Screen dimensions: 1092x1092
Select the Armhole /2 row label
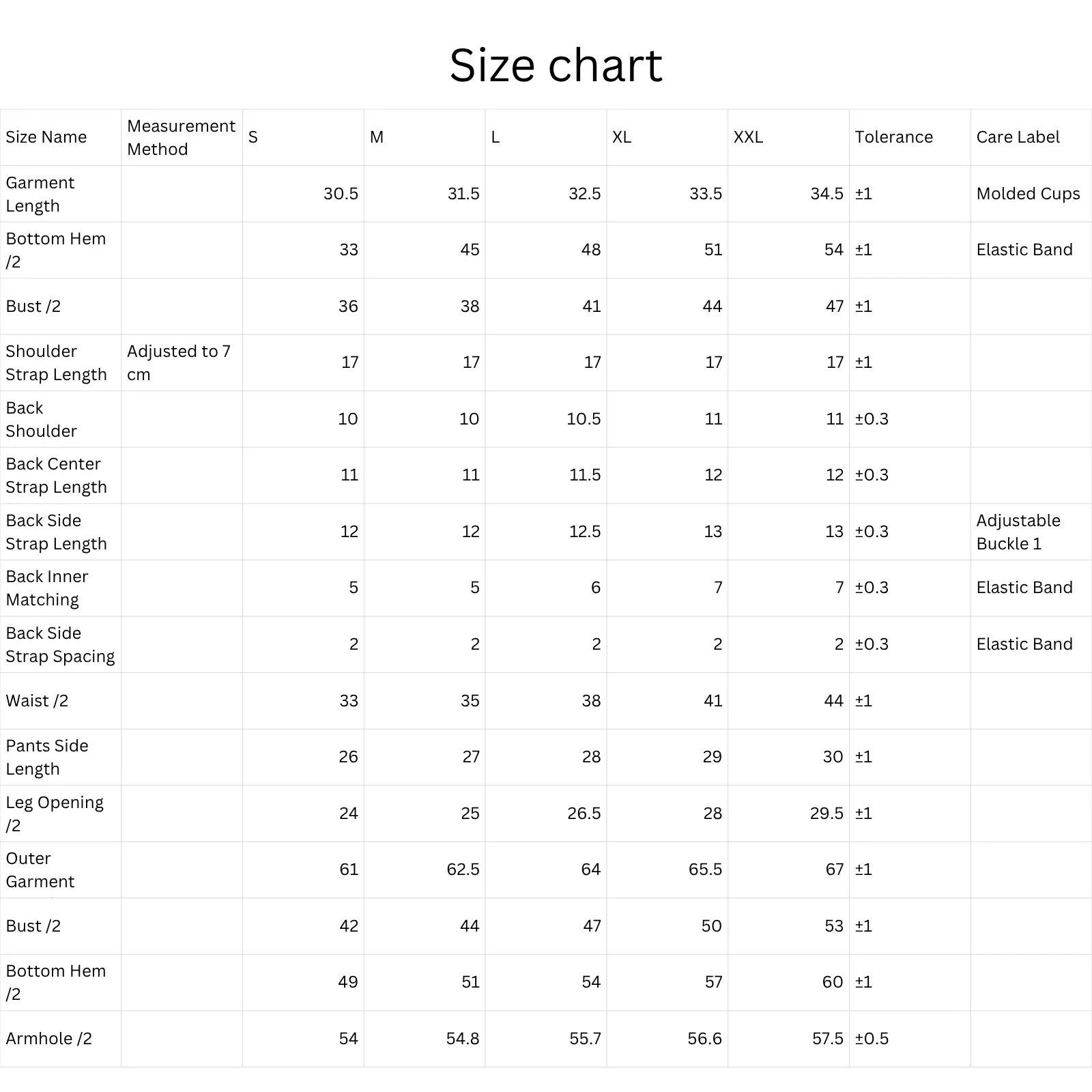(48, 1039)
